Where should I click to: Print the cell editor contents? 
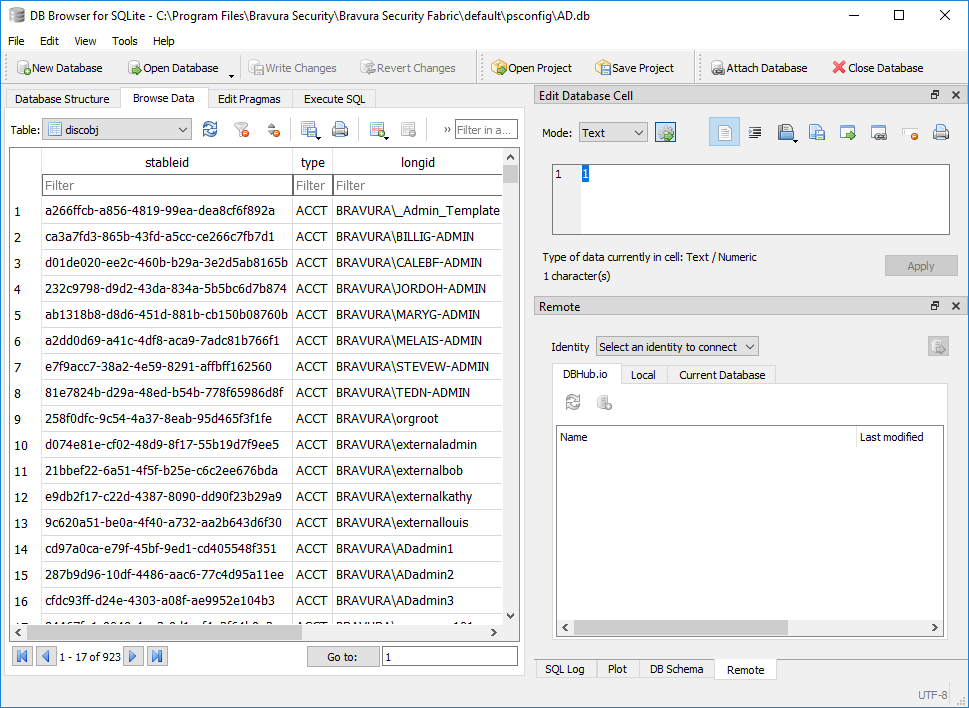(x=940, y=131)
